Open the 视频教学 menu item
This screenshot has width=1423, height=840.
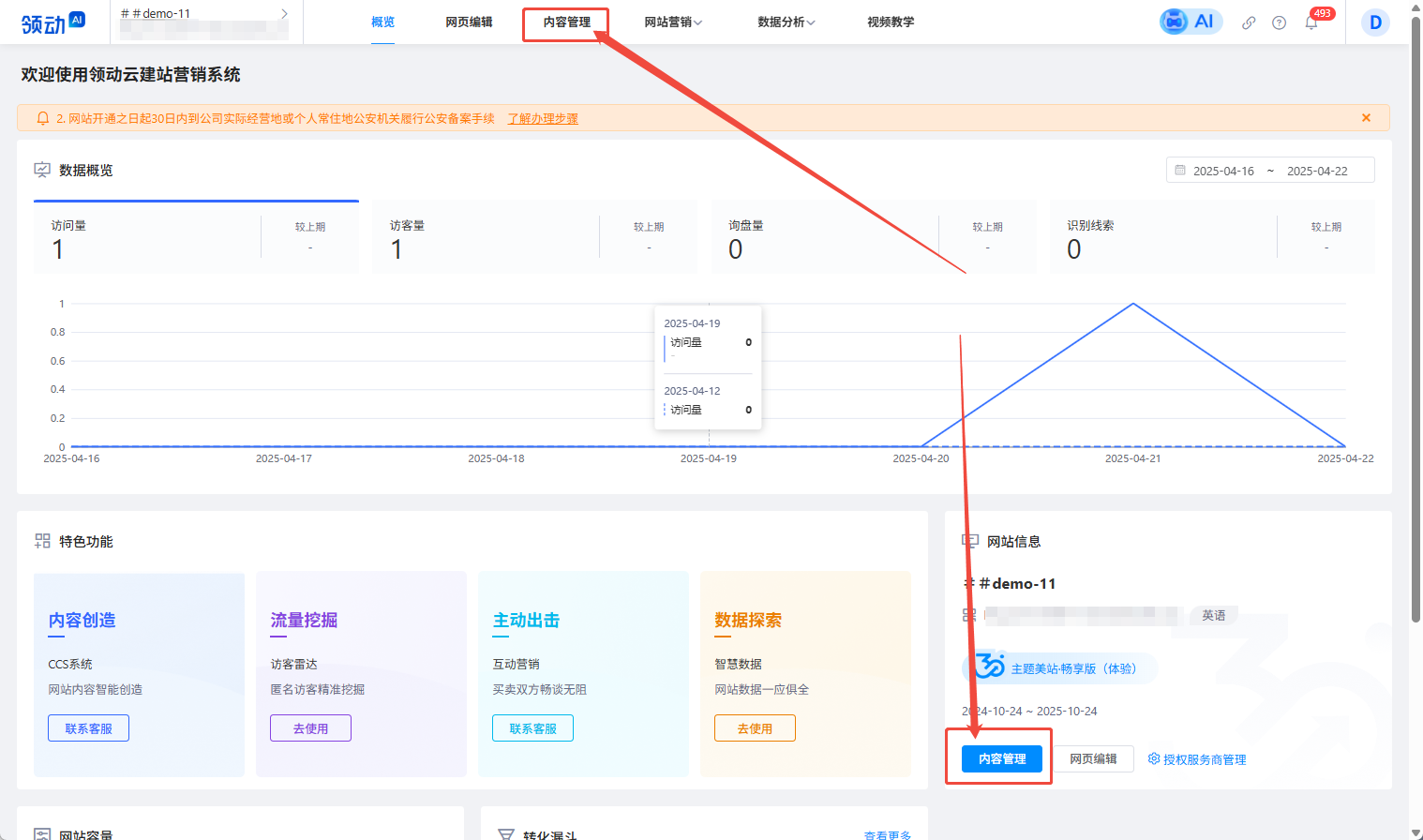[x=891, y=22]
